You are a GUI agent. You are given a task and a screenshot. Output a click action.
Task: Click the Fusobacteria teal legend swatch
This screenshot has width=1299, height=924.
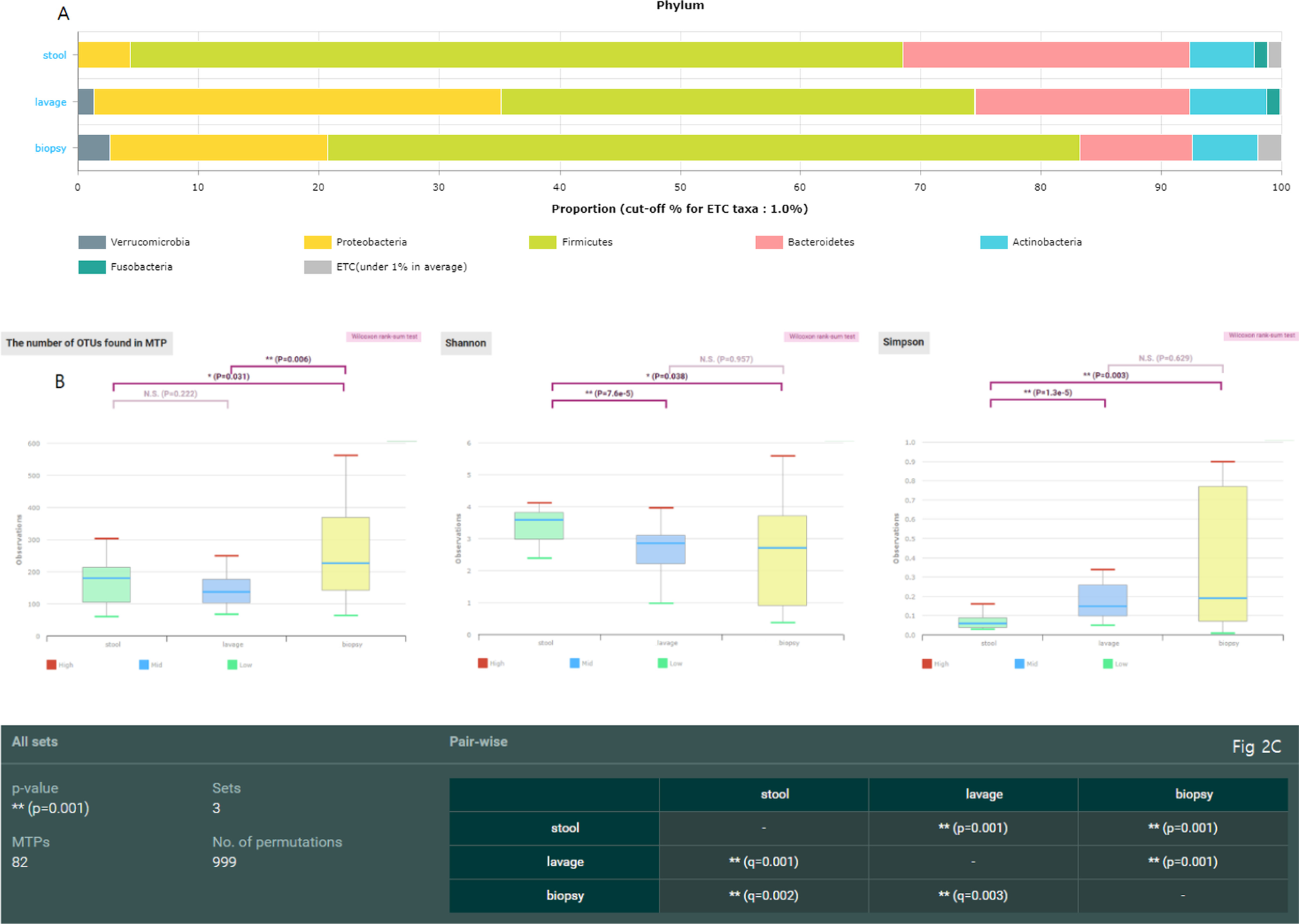(92, 267)
